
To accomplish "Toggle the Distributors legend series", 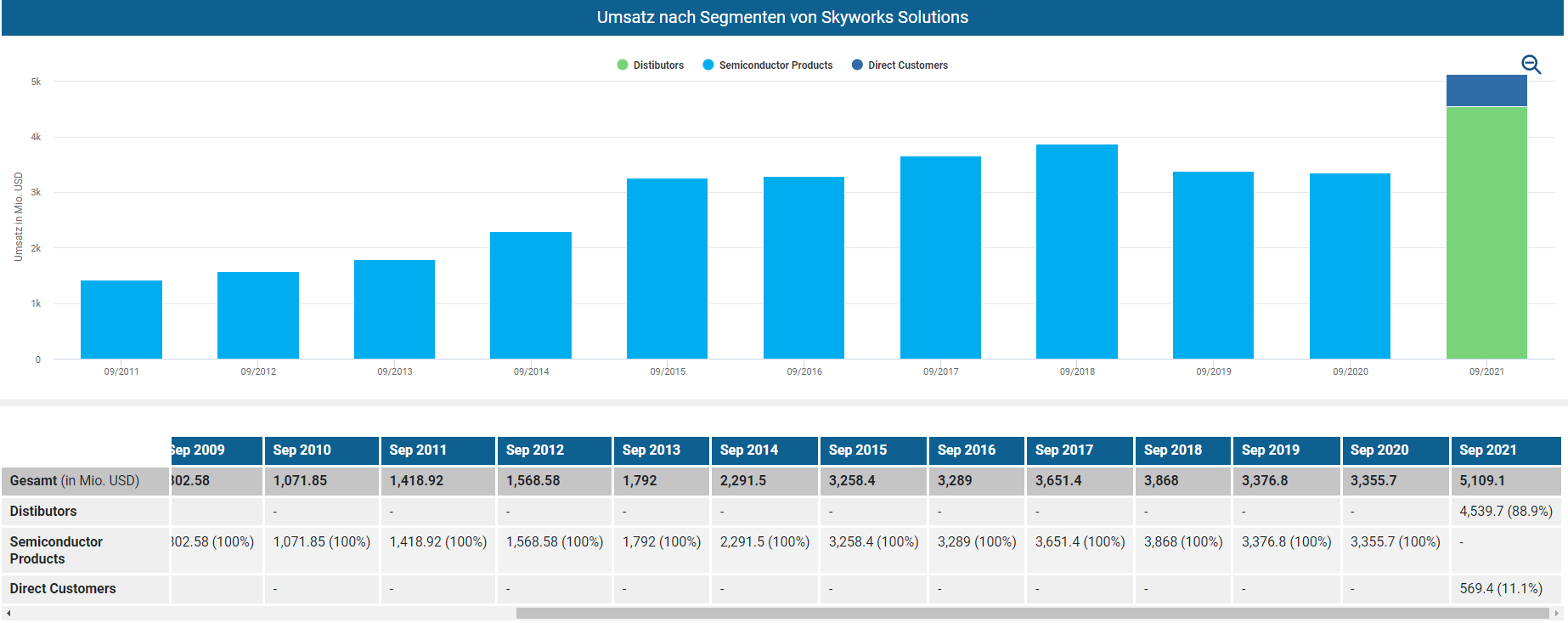I will (x=657, y=65).
